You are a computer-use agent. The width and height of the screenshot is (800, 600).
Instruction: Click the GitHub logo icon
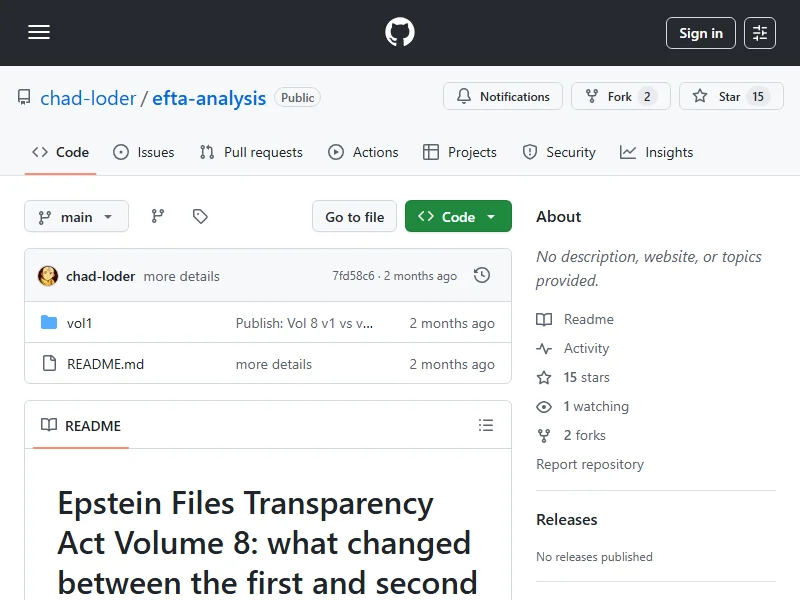click(x=400, y=33)
